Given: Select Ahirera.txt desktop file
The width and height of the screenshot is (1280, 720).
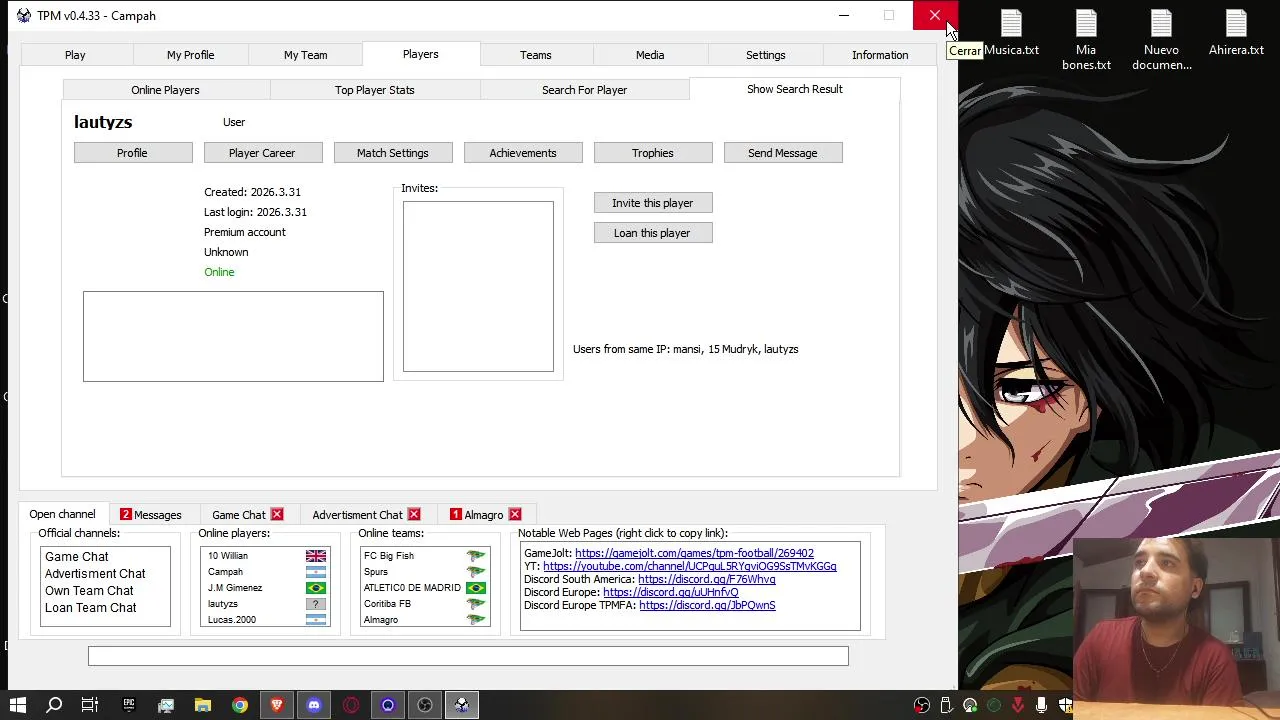Looking at the screenshot, I should (1236, 33).
